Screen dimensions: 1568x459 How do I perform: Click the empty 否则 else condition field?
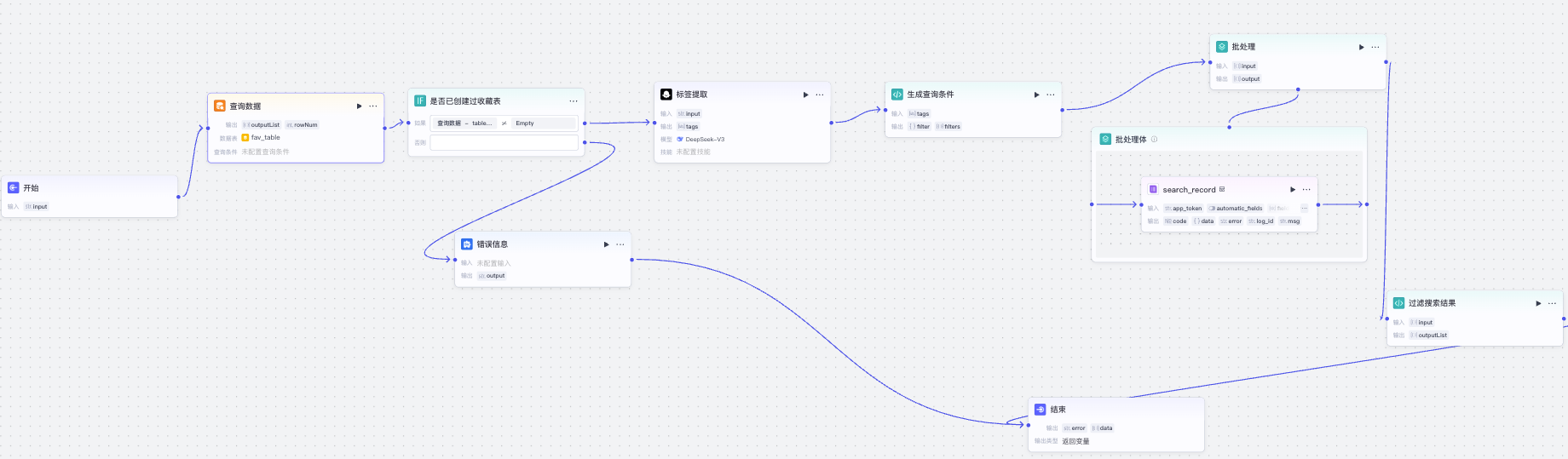coord(504,142)
